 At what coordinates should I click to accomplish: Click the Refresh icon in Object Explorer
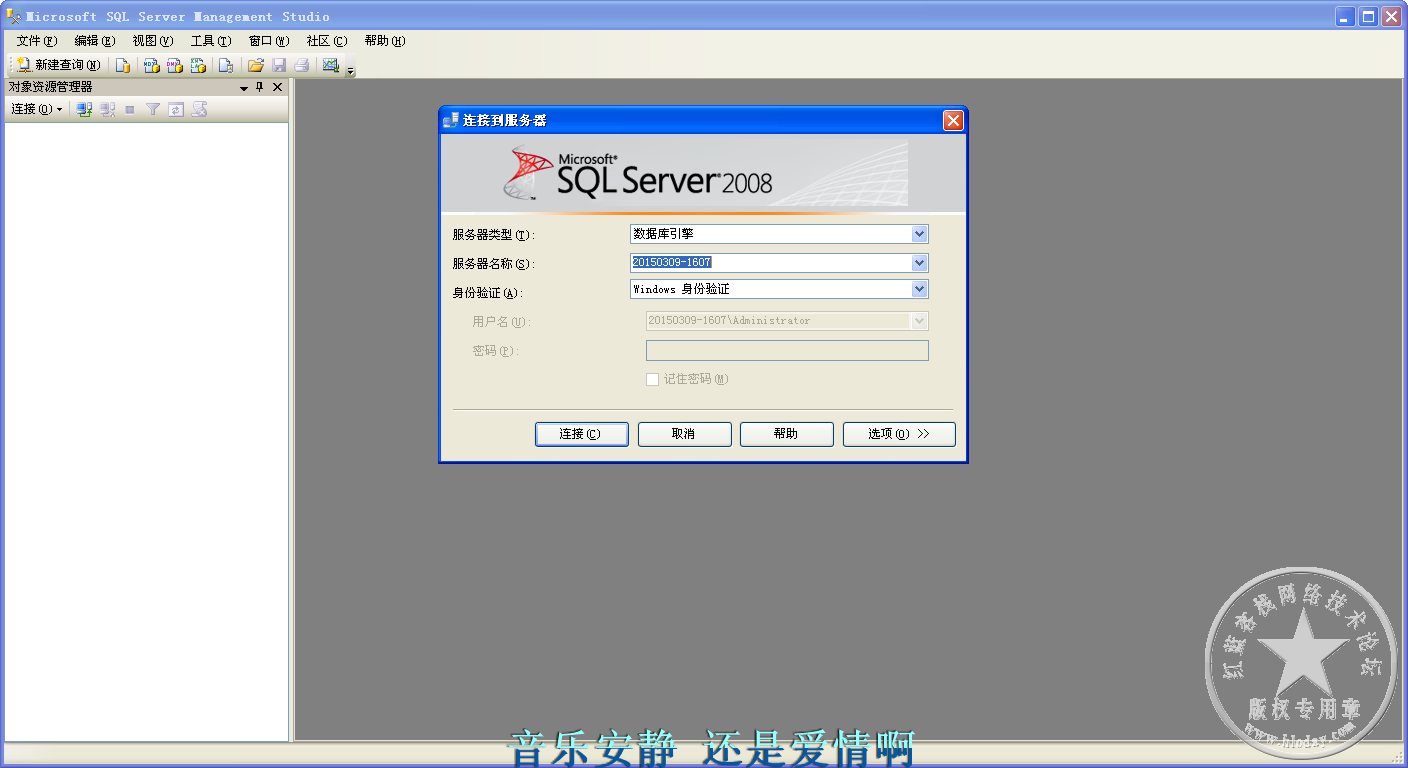176,109
